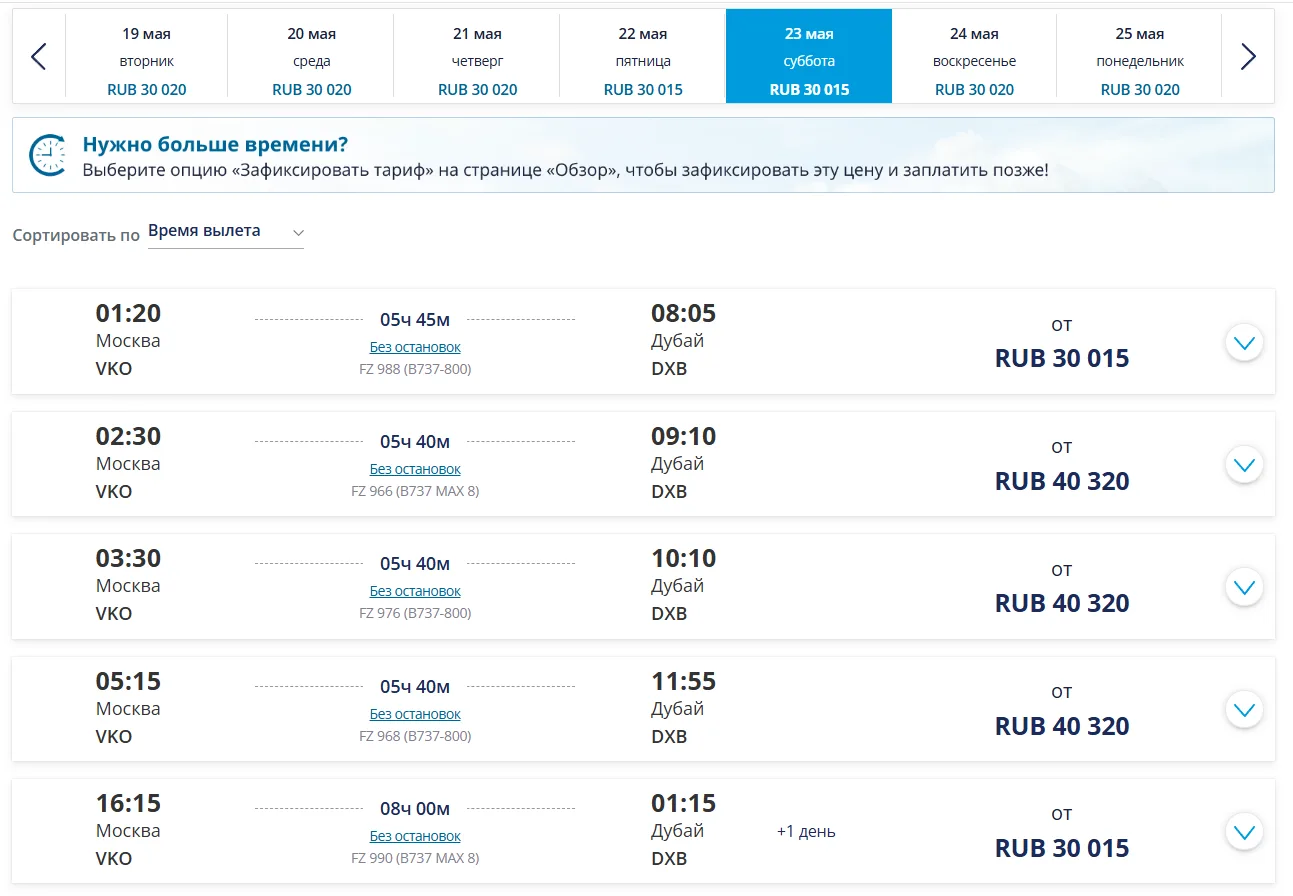Show later dates with right arrow

tap(1248, 57)
